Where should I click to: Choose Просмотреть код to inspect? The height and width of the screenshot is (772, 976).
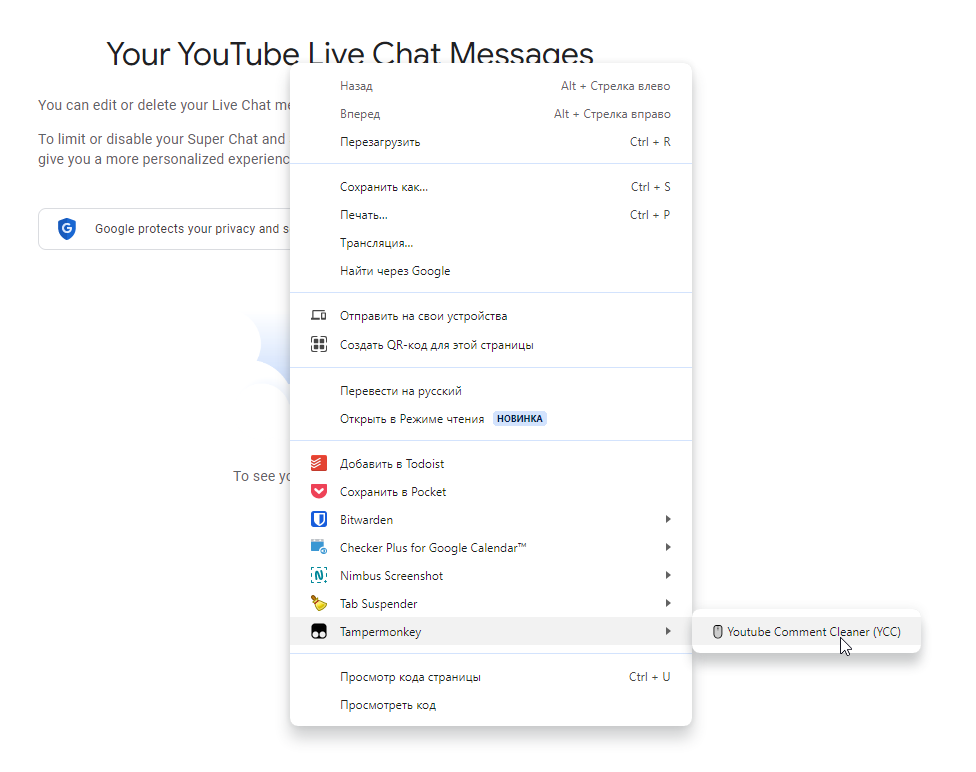pyautogui.click(x=490, y=705)
